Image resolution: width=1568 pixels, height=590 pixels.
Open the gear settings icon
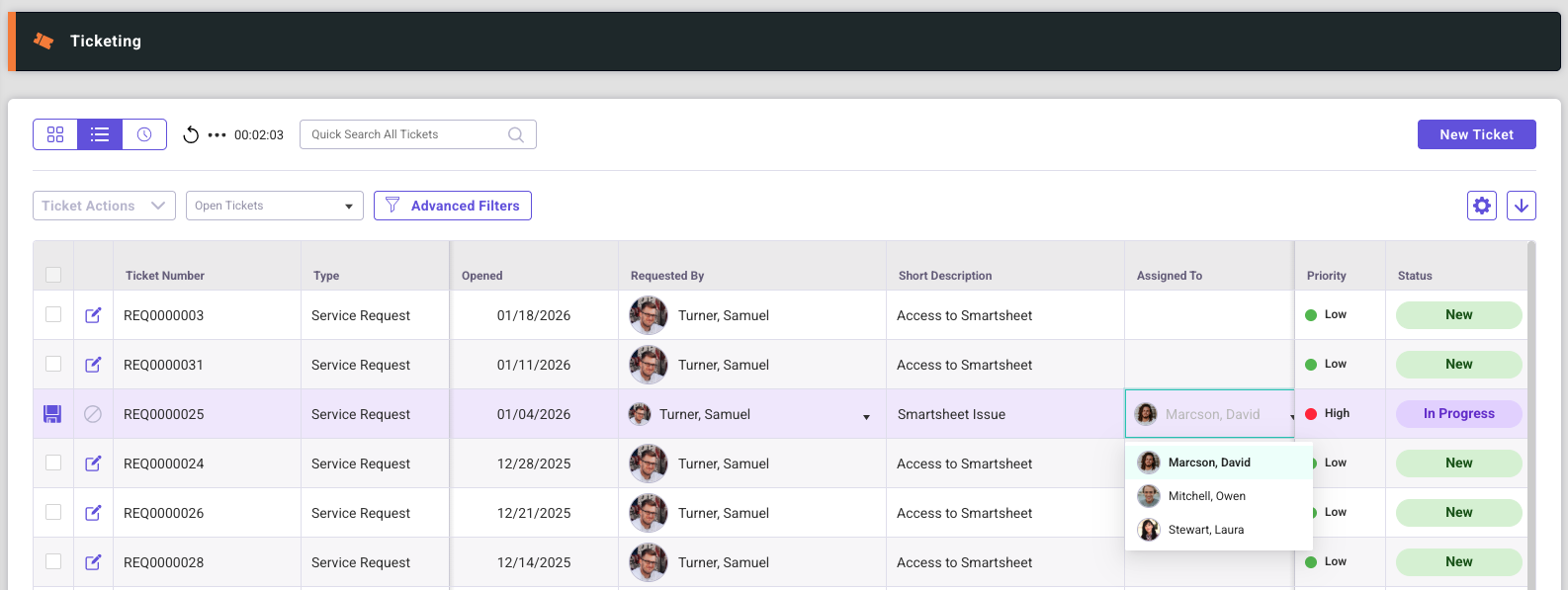(x=1481, y=206)
